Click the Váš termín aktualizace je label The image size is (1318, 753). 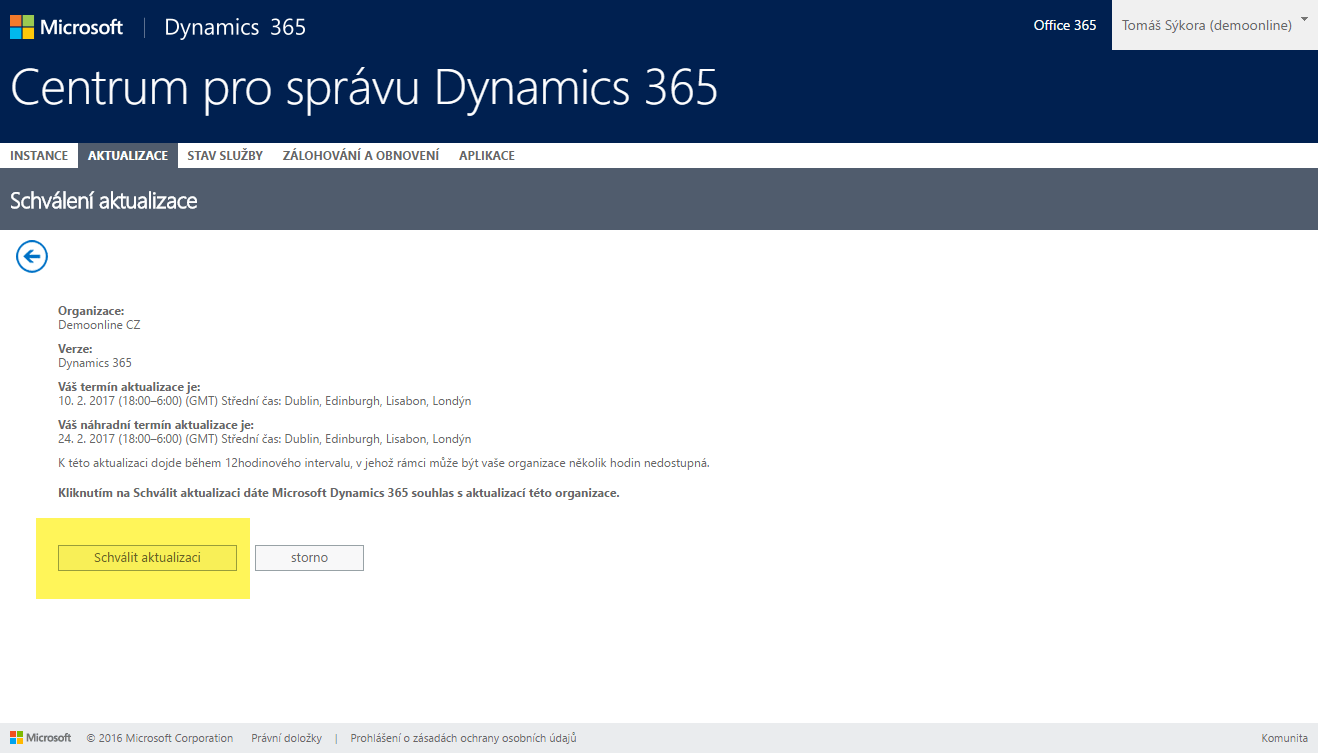point(129,387)
